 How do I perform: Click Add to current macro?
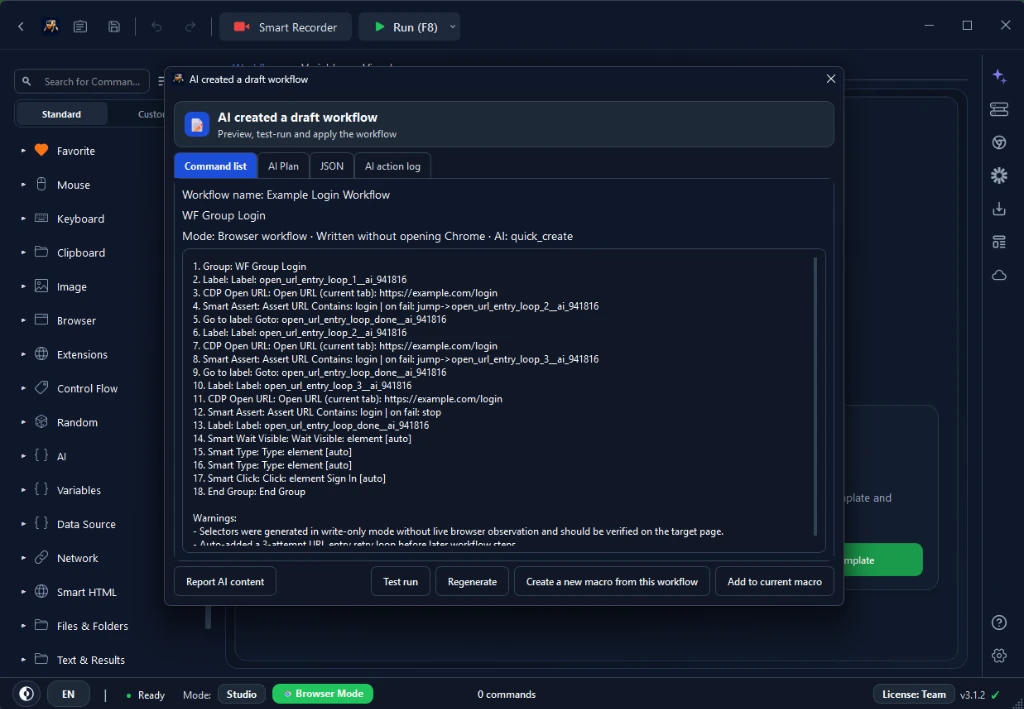pyautogui.click(x=775, y=582)
